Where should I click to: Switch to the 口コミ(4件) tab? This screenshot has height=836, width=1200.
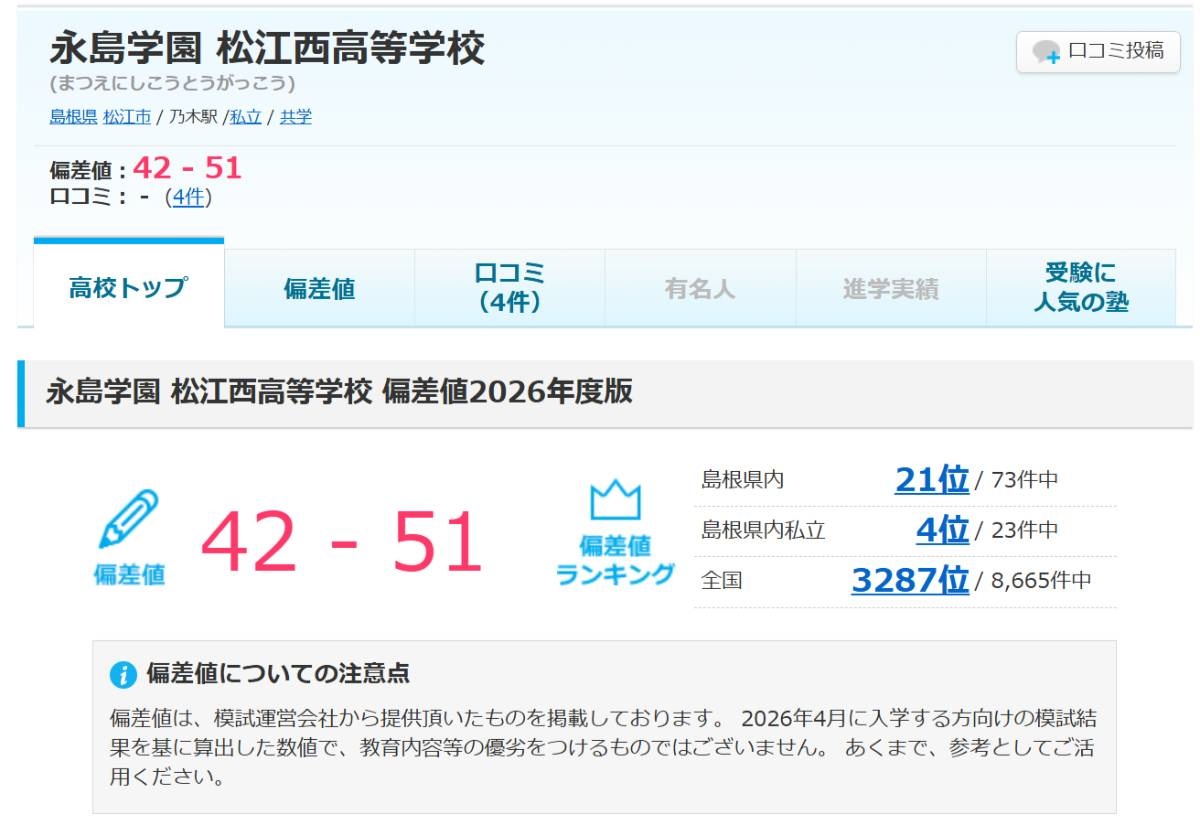(x=509, y=288)
